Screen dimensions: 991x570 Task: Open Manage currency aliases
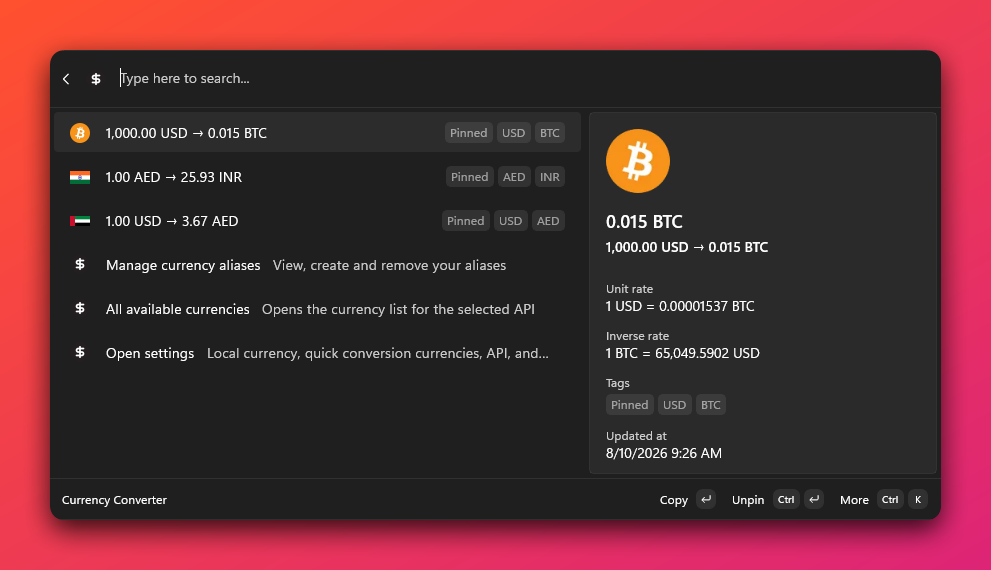click(x=317, y=265)
